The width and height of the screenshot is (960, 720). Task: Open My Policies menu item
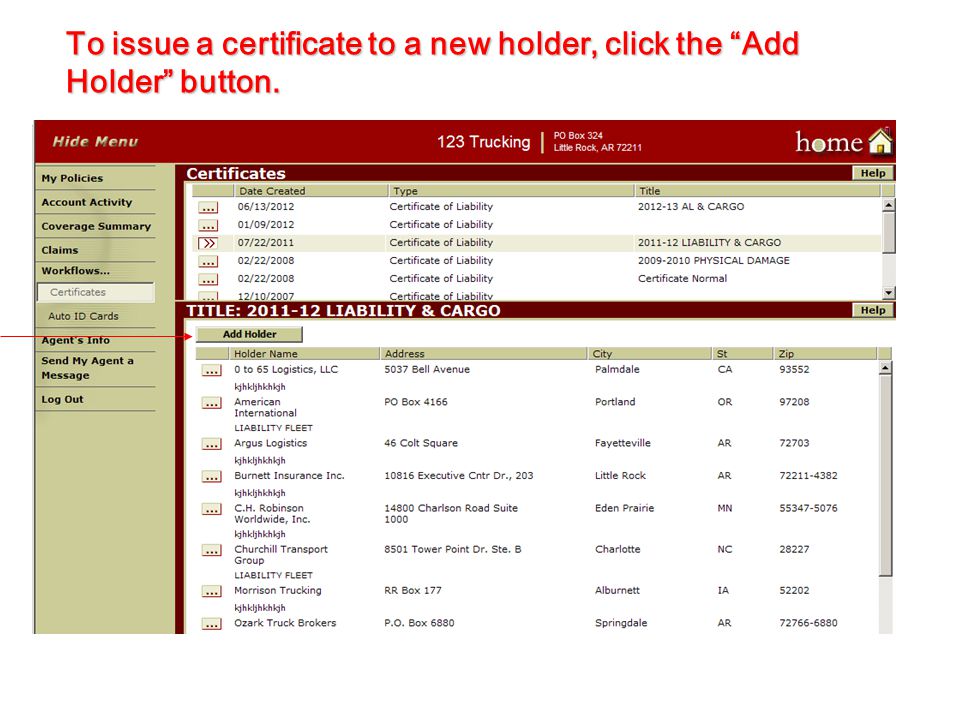click(x=72, y=178)
